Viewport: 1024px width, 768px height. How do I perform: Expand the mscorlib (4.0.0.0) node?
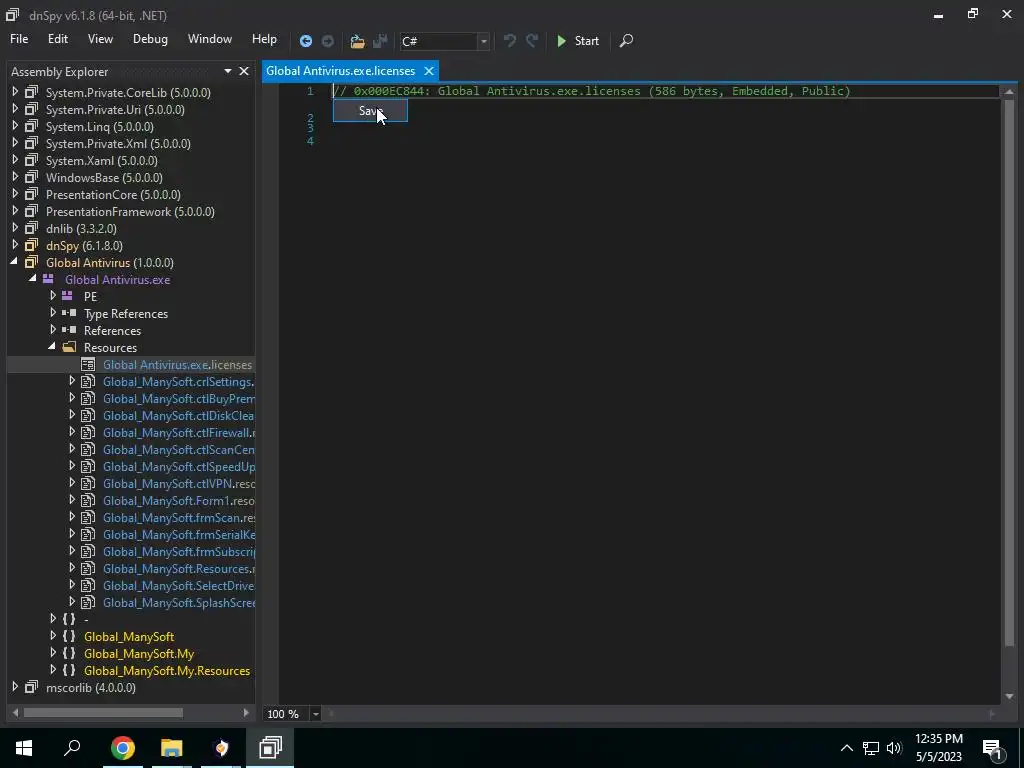coord(15,687)
